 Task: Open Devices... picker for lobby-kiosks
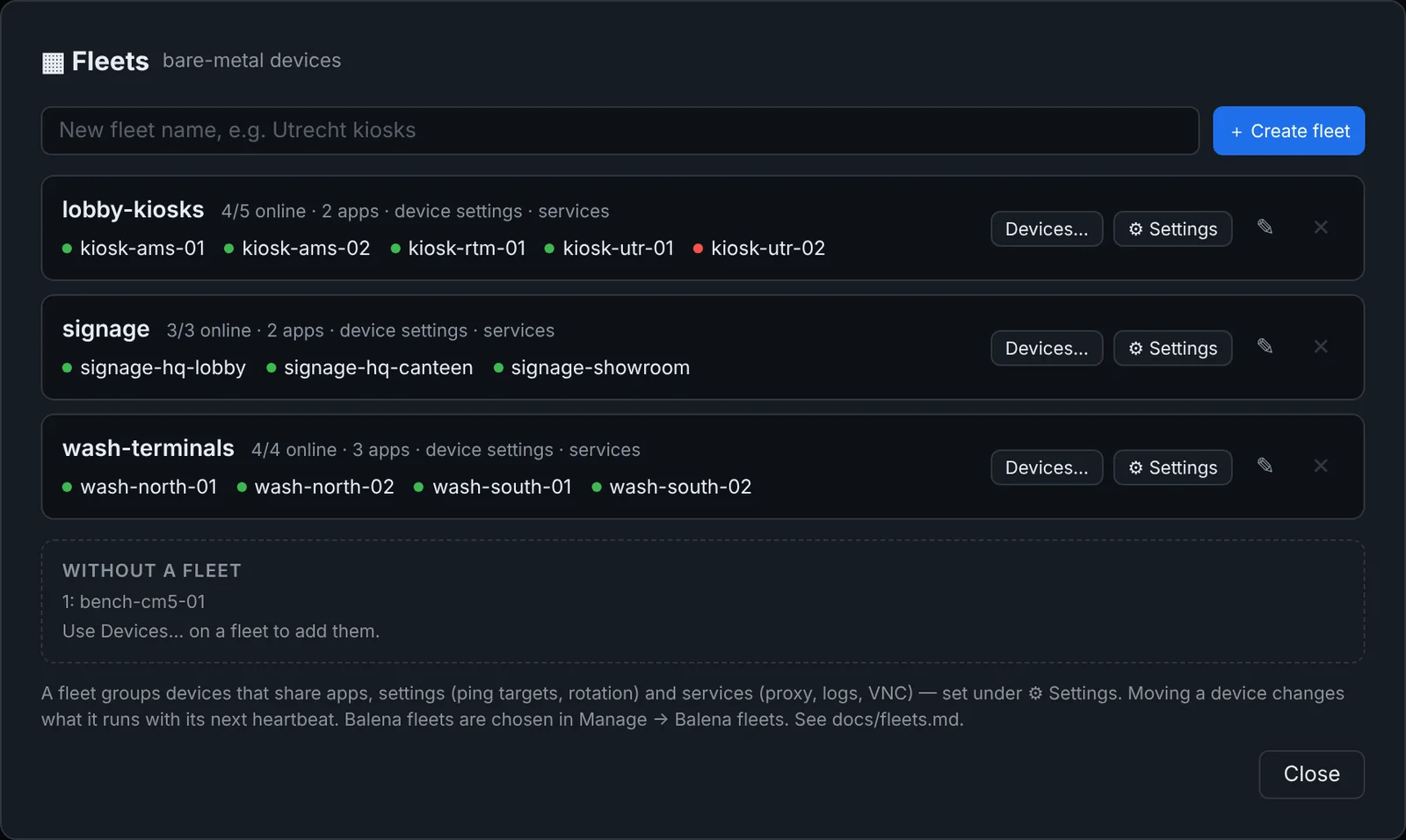(x=1047, y=229)
